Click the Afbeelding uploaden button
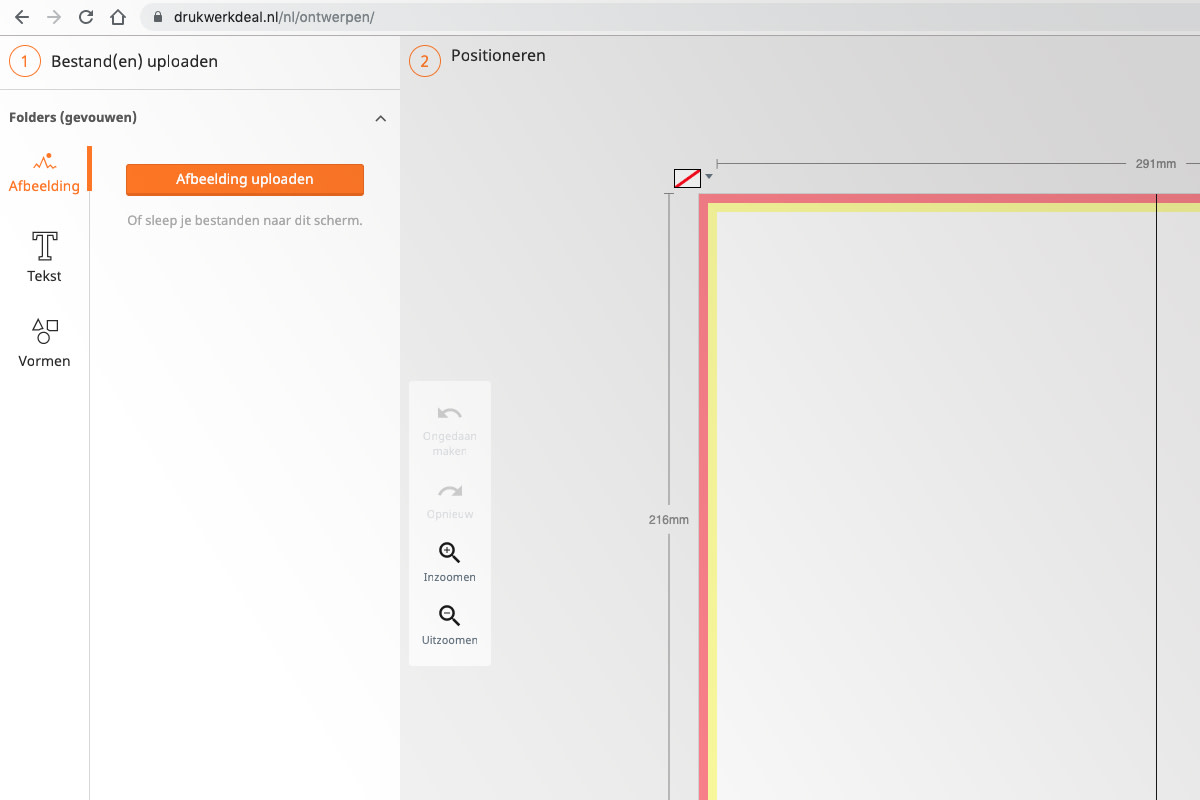The image size is (1200, 800). click(245, 180)
